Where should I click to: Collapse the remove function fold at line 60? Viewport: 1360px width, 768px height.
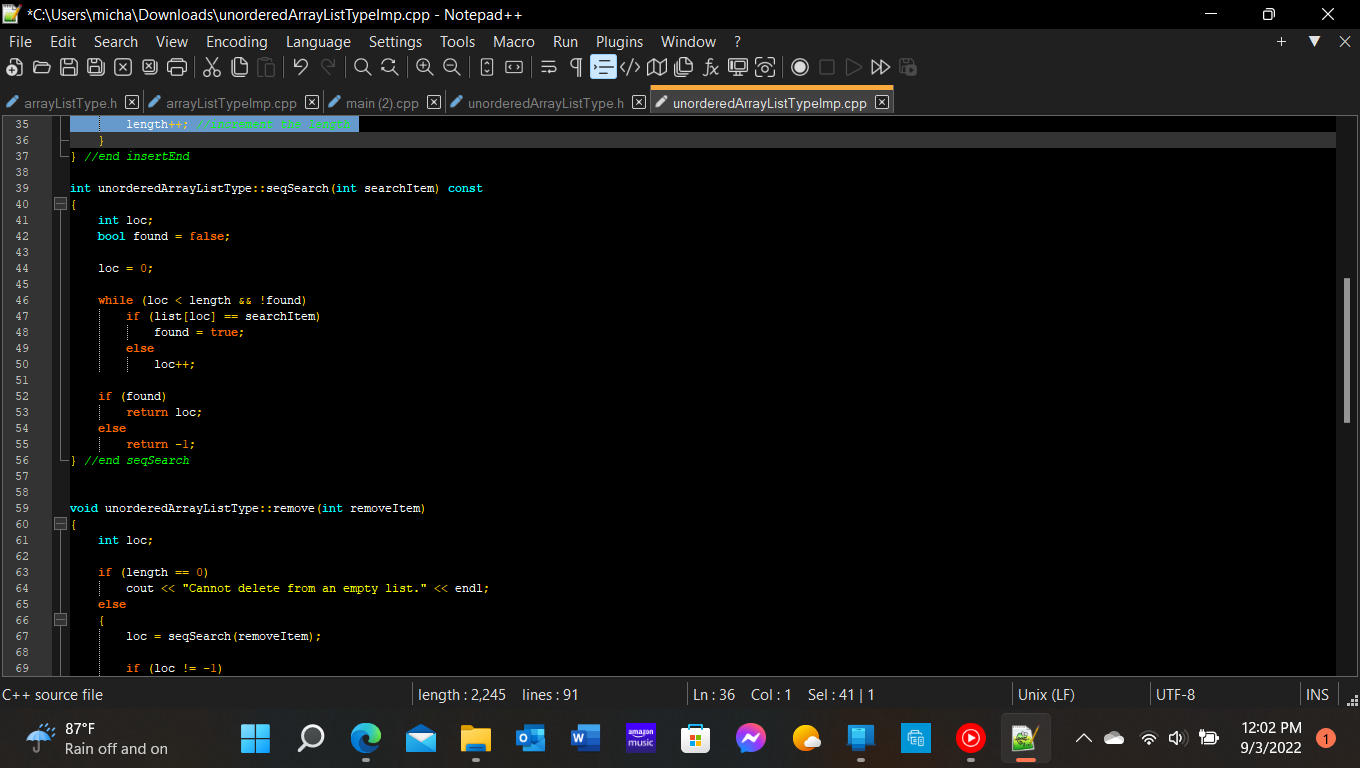[60, 524]
